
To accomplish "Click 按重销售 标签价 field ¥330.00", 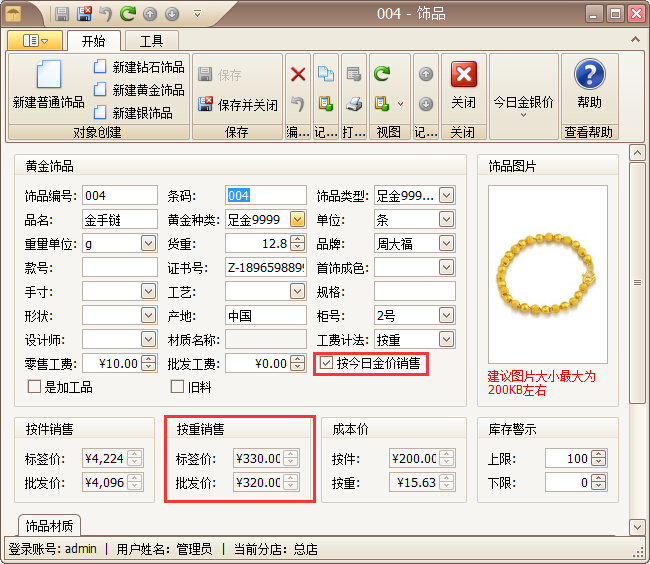I will tap(266, 458).
